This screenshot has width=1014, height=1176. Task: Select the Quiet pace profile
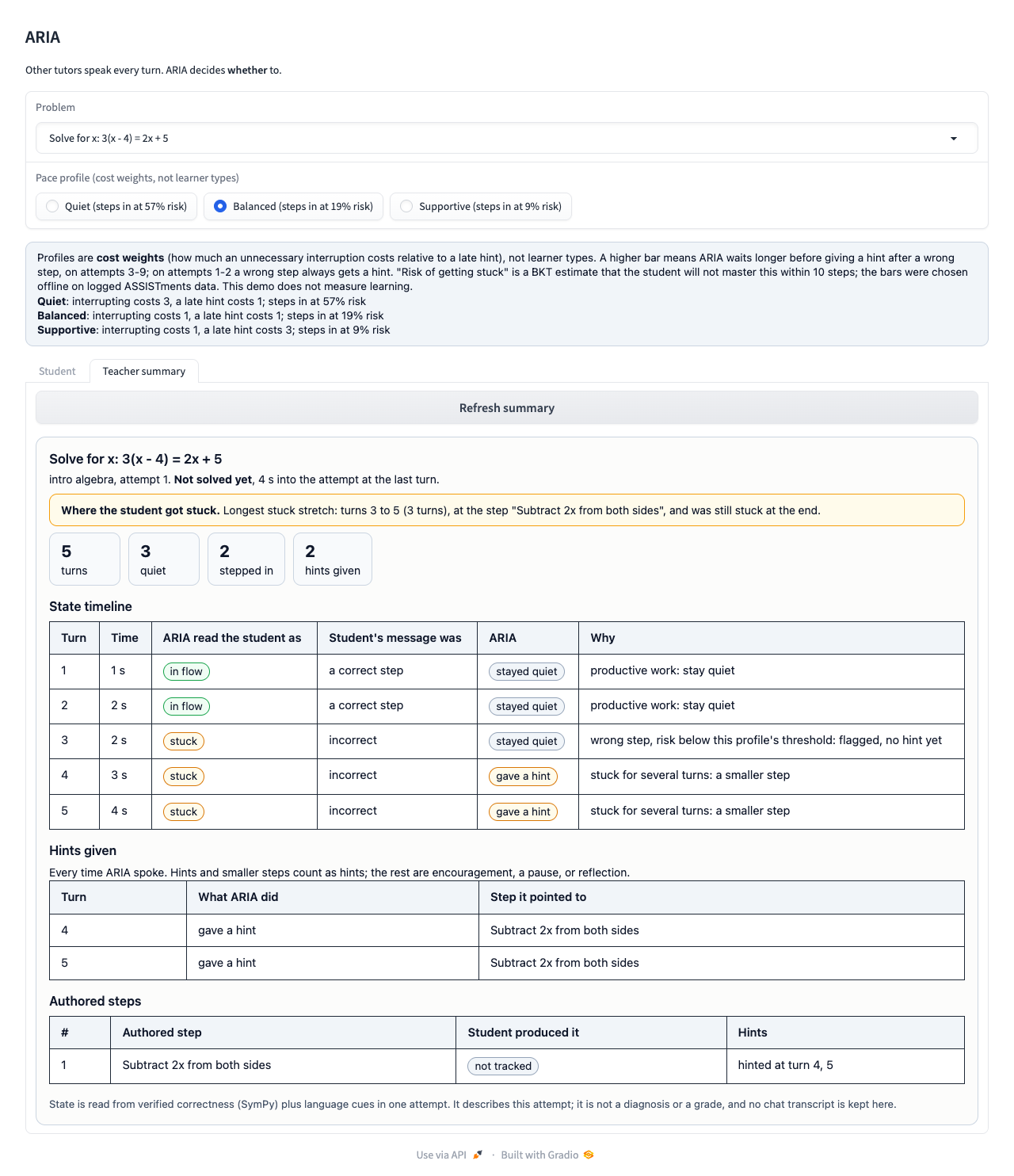click(116, 207)
